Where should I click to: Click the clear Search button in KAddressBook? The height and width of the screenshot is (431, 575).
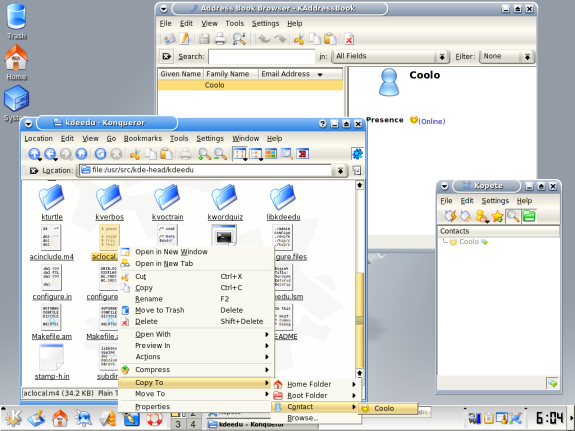(x=166, y=56)
